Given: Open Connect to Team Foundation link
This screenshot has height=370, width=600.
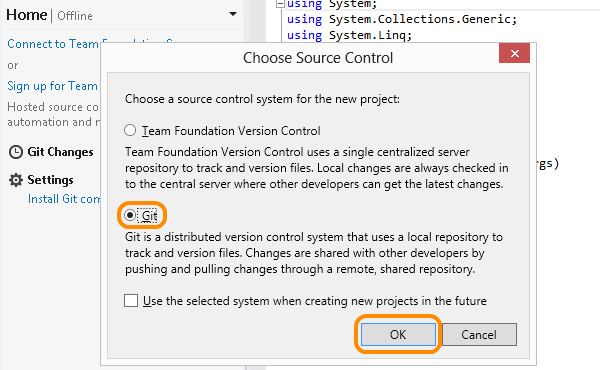Looking at the screenshot, I should point(54,44).
